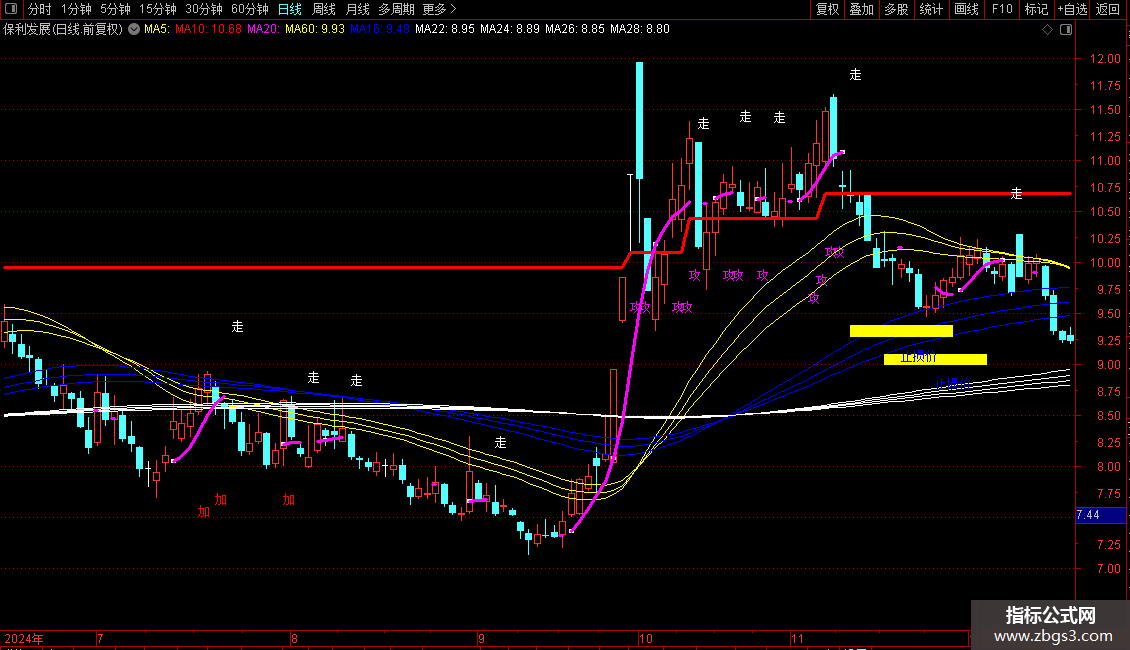
Task: Click the month 10 date axis label
Action: click(646, 638)
